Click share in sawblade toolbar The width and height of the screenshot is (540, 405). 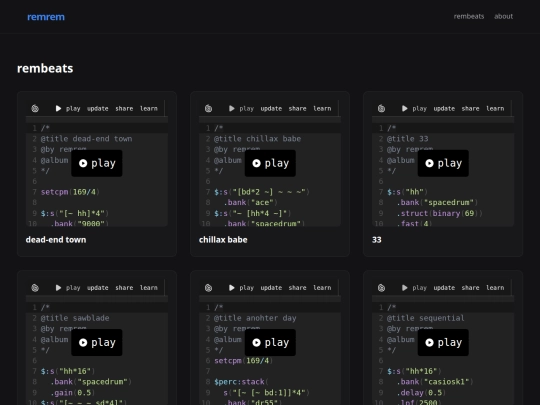pos(124,288)
